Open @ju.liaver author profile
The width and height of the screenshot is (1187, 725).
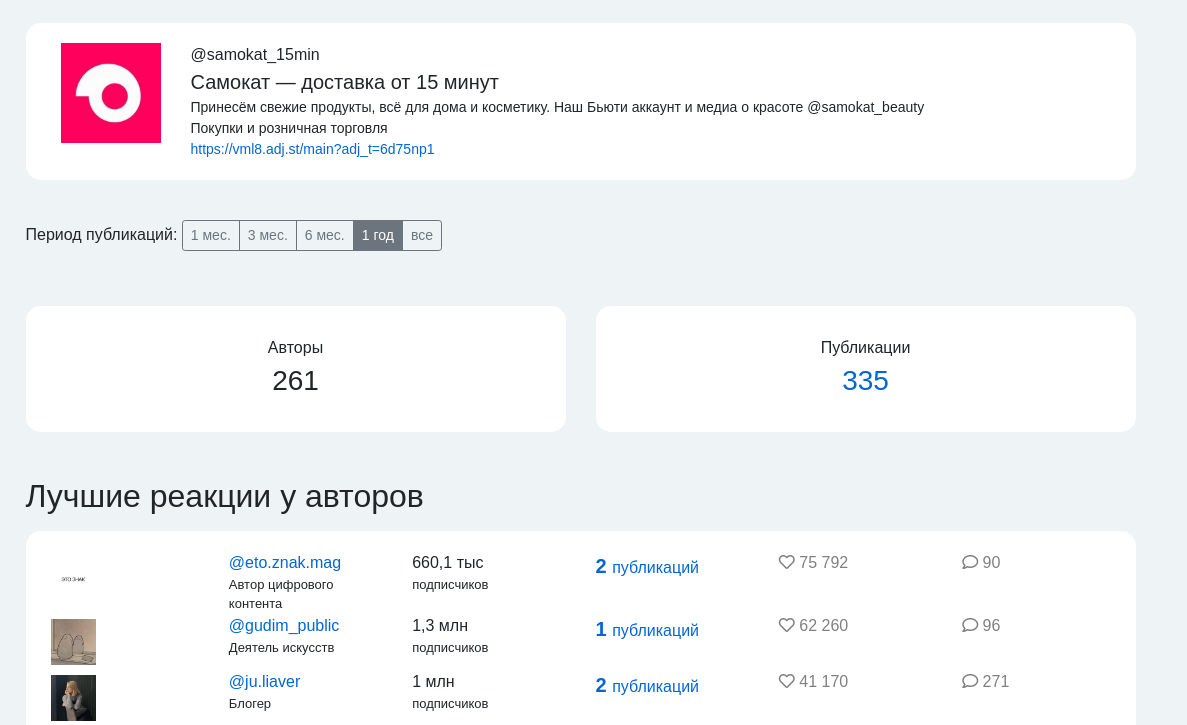264,681
